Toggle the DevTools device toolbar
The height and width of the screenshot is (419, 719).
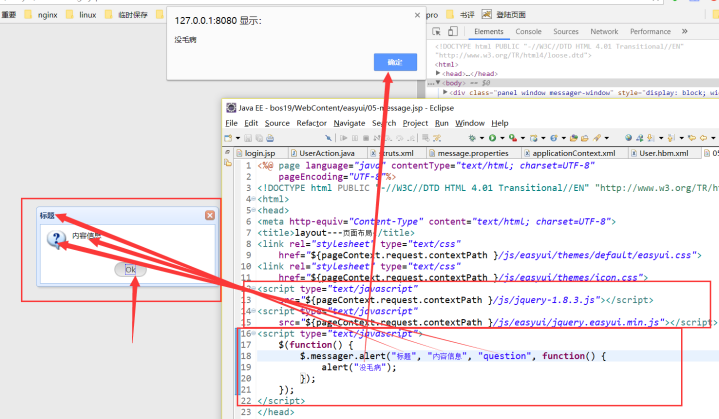pyautogui.click(x=453, y=31)
